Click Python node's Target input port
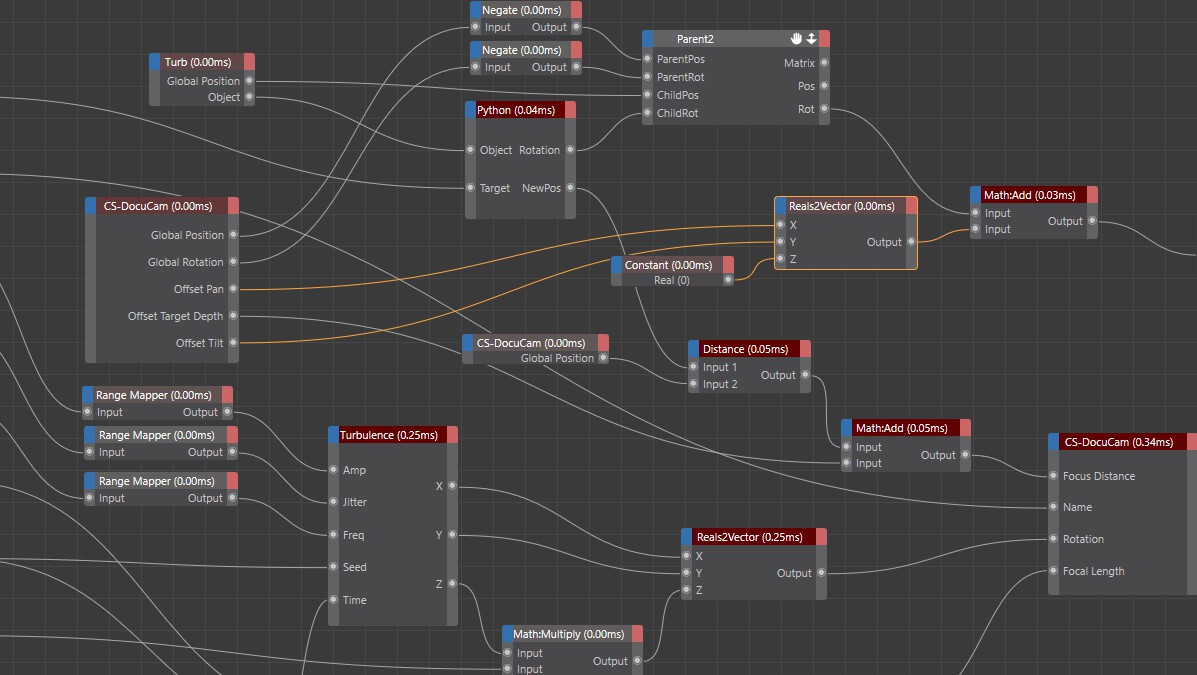 [470, 188]
